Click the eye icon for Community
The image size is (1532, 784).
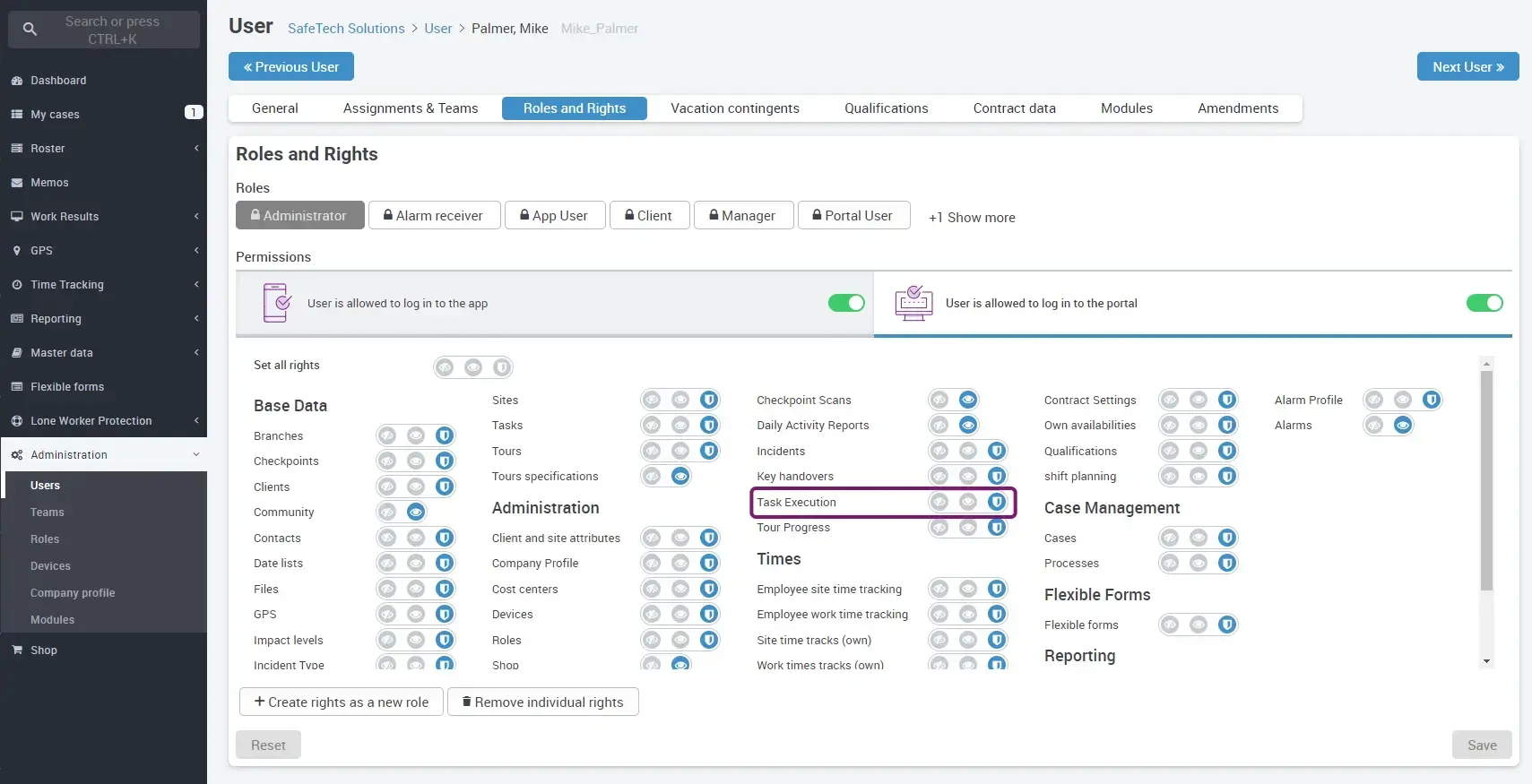click(x=415, y=513)
